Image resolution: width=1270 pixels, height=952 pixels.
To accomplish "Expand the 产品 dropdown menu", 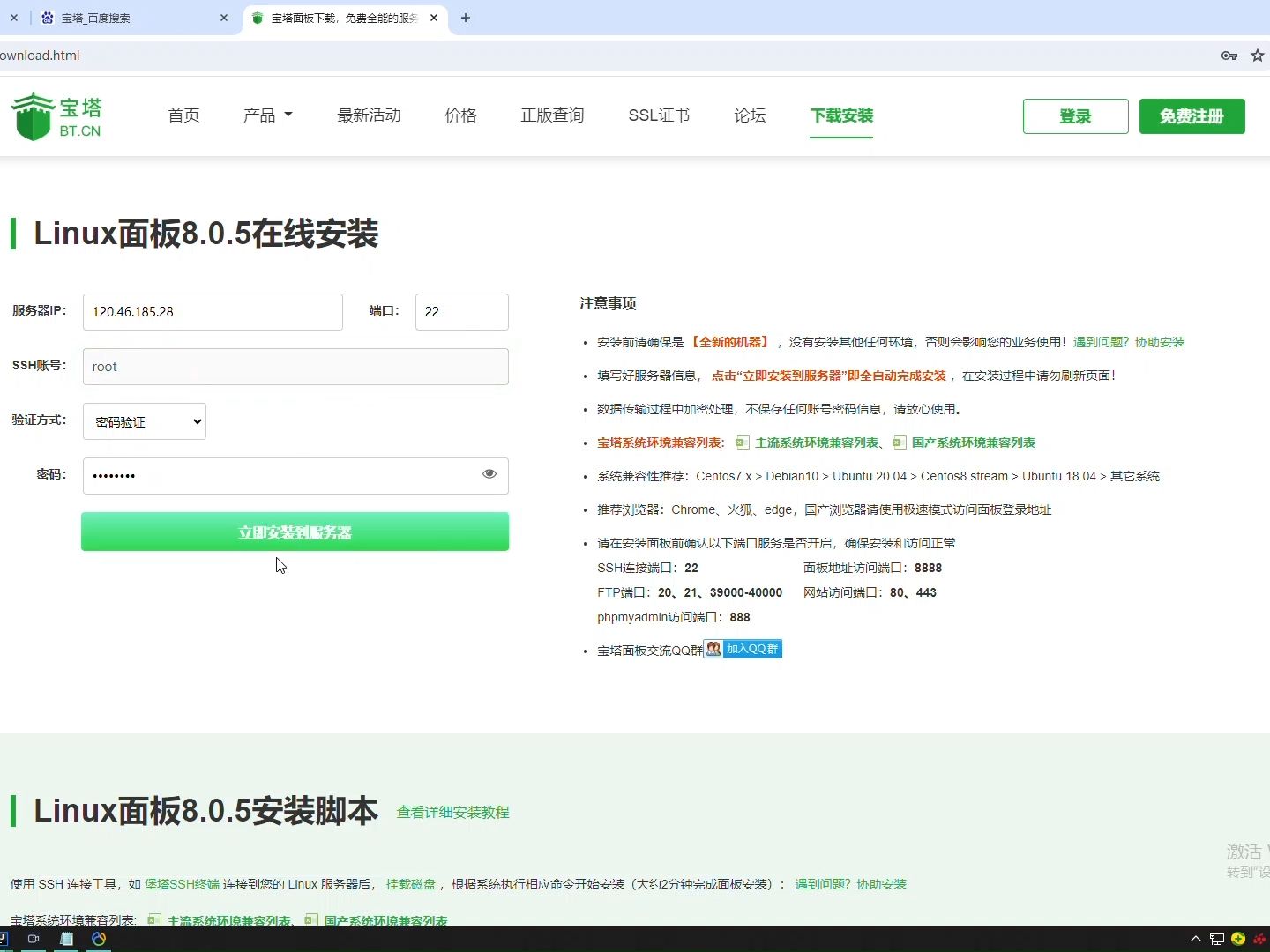I will [268, 115].
